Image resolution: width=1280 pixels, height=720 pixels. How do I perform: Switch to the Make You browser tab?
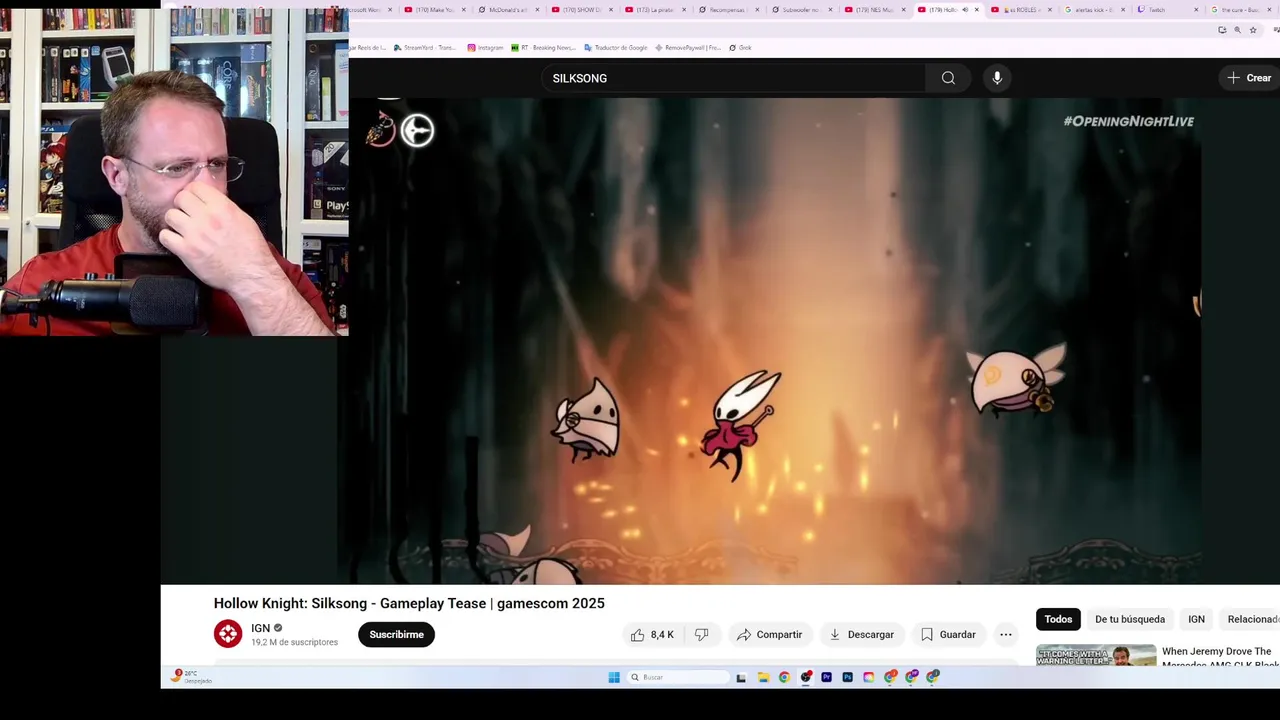(435, 10)
